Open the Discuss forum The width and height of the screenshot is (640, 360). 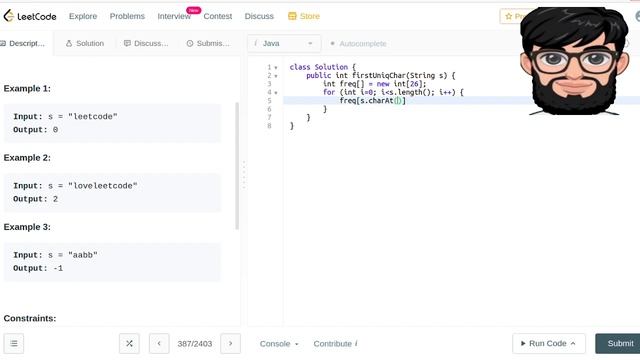click(x=259, y=16)
